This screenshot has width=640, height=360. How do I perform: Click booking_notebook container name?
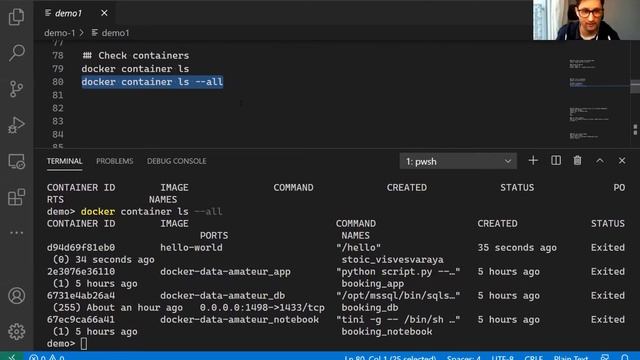pyautogui.click(x=387, y=332)
